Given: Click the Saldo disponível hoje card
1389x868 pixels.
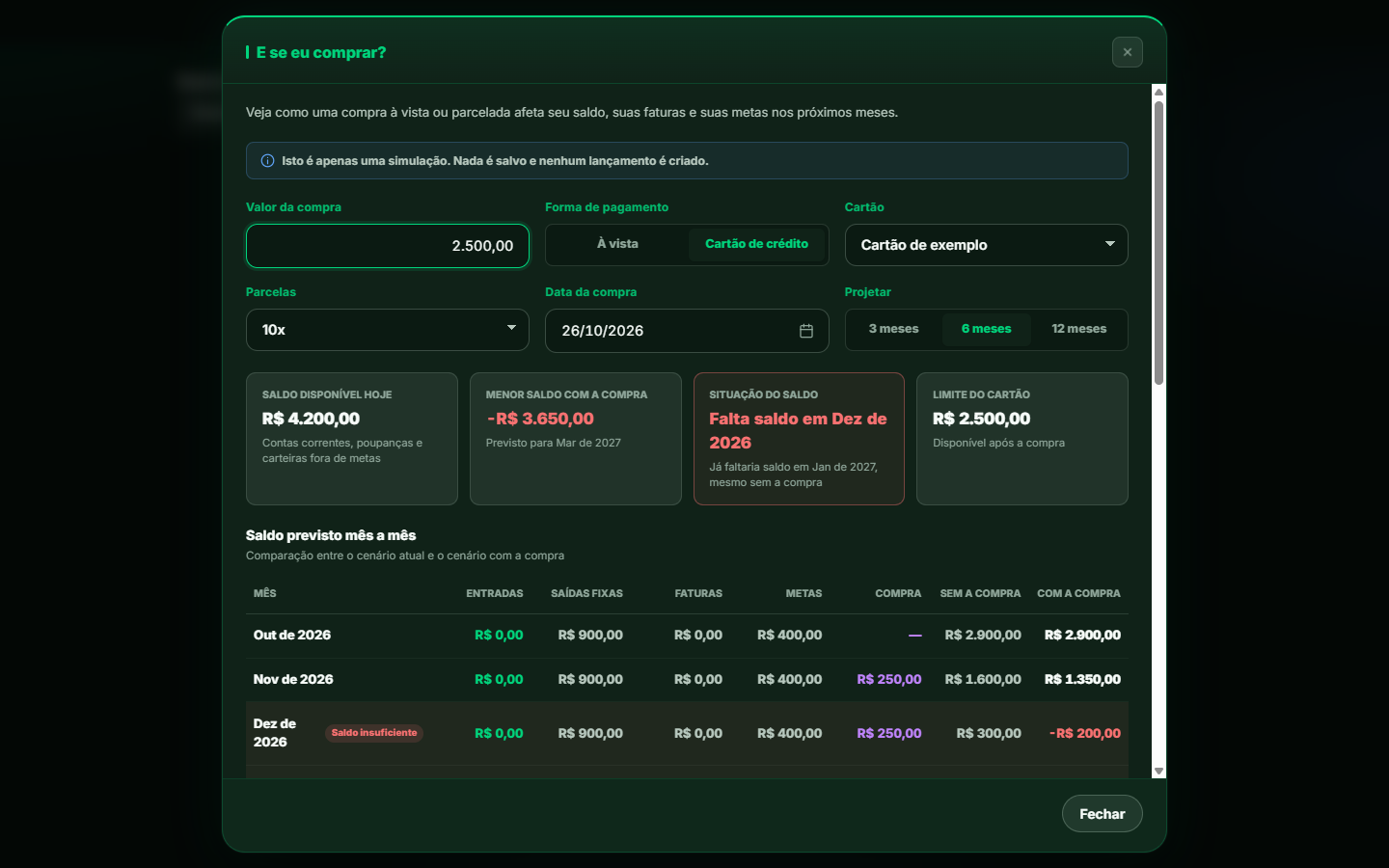Looking at the screenshot, I should click(352, 439).
